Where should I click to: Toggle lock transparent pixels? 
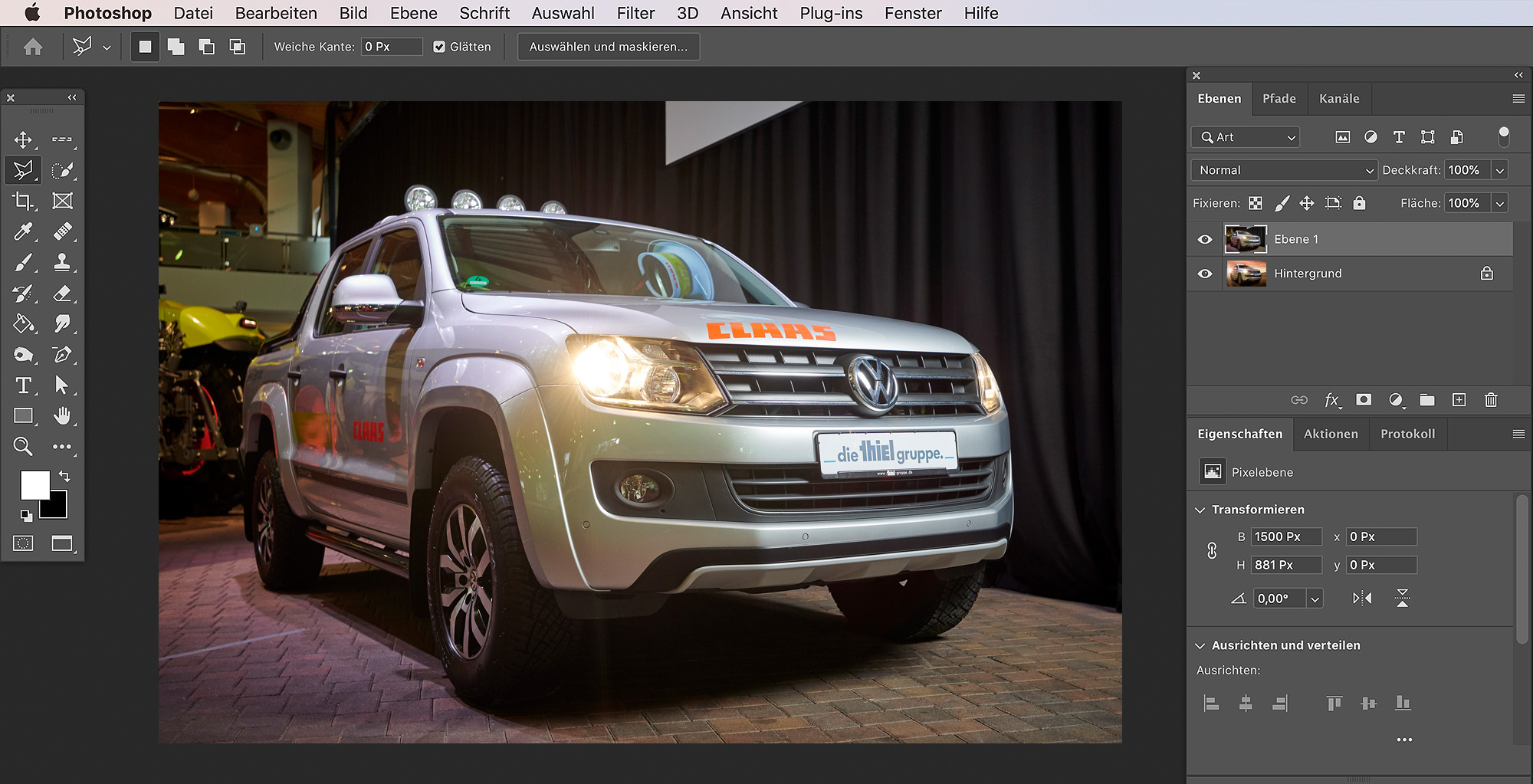click(1256, 203)
